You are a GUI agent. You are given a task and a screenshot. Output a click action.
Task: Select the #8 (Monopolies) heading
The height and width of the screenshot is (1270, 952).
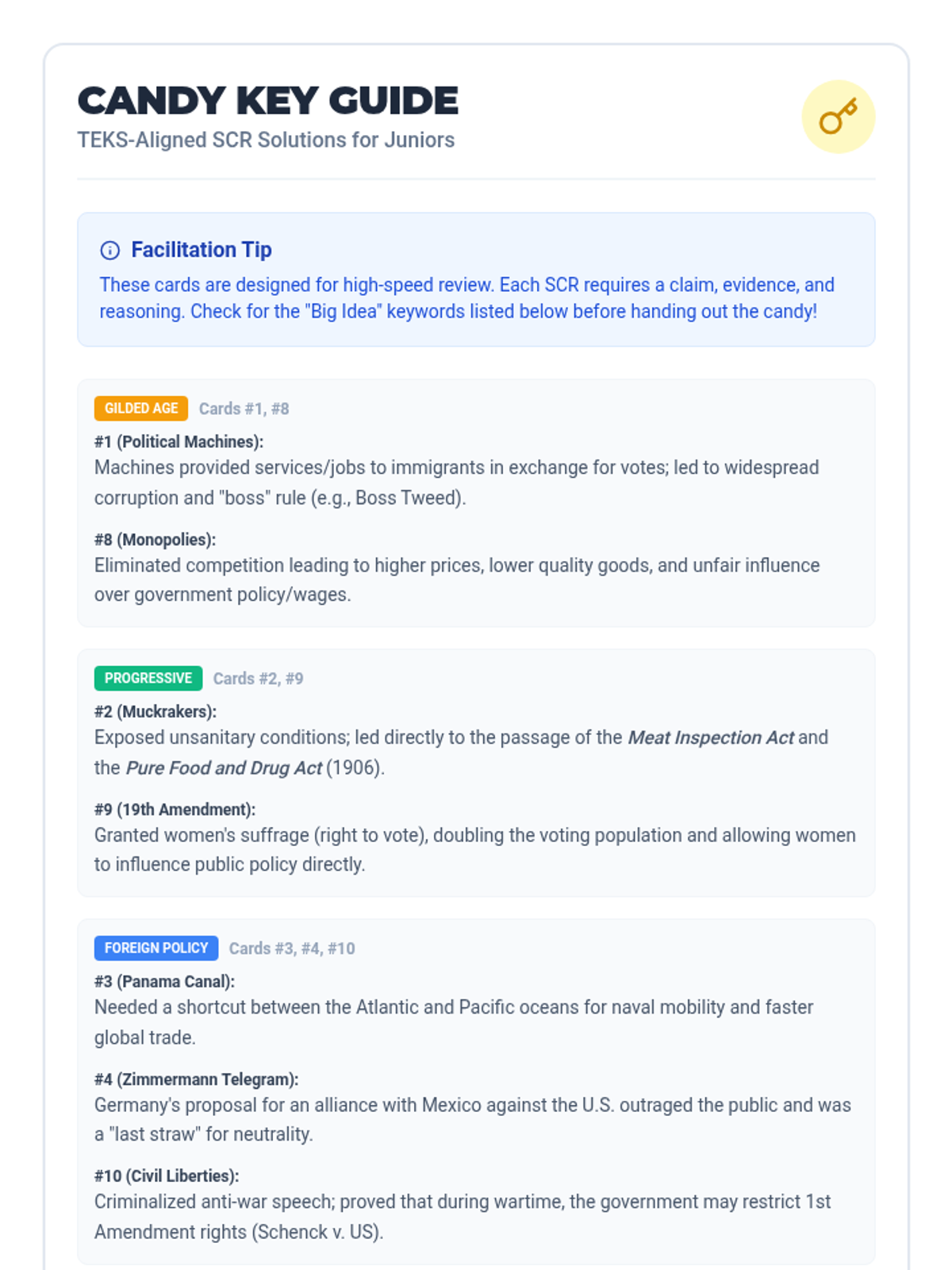point(155,540)
